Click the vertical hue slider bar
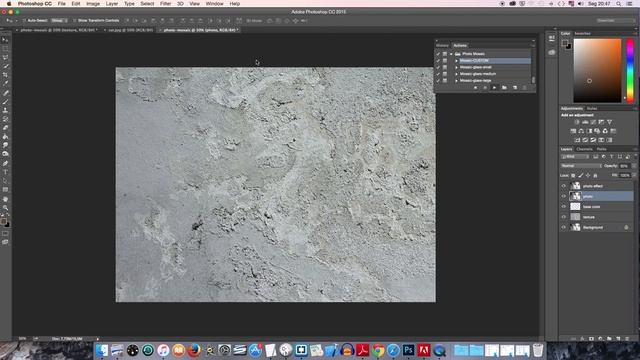Screen dimensions: 640x360 coord(630,71)
